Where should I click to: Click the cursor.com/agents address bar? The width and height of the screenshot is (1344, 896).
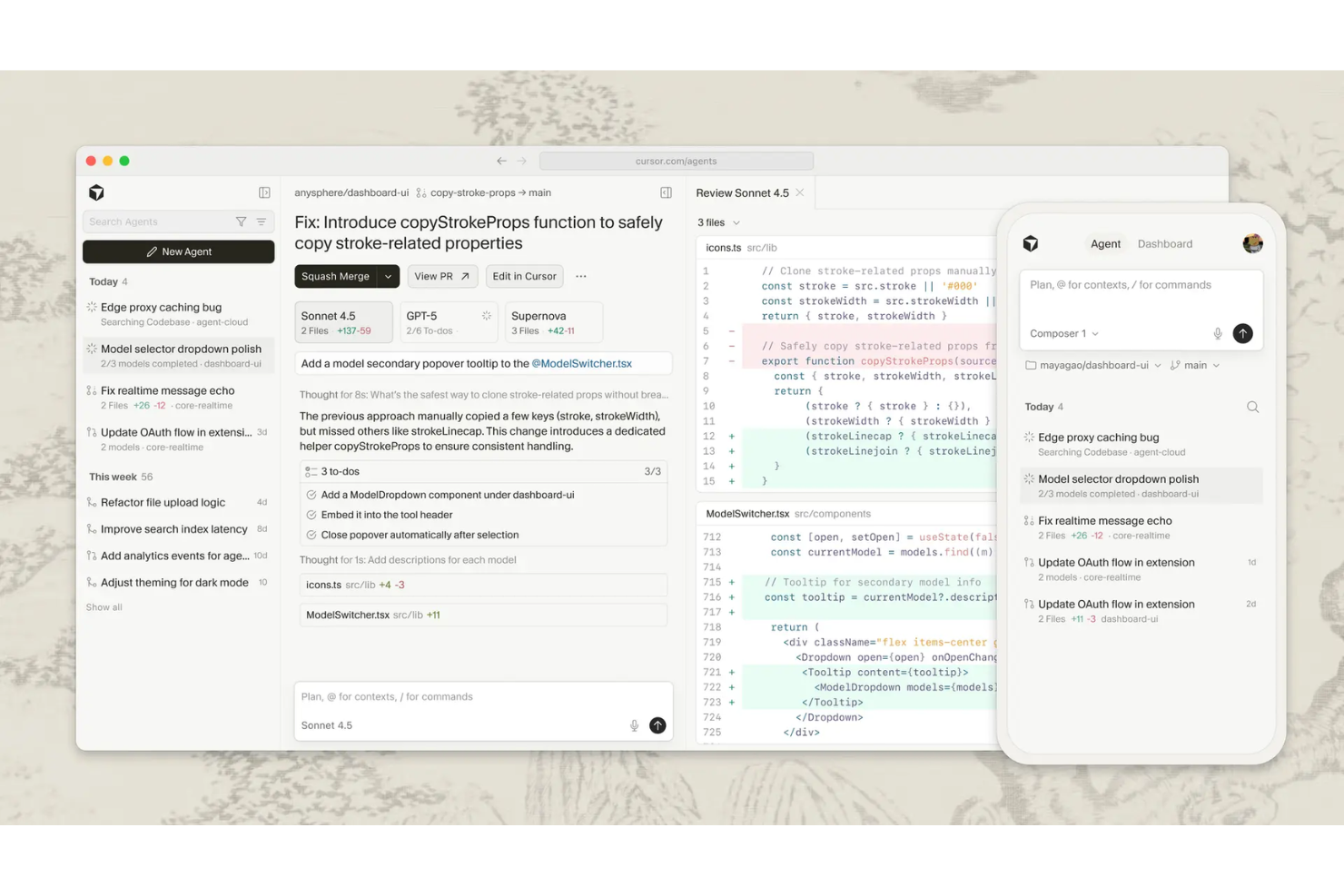point(676,161)
